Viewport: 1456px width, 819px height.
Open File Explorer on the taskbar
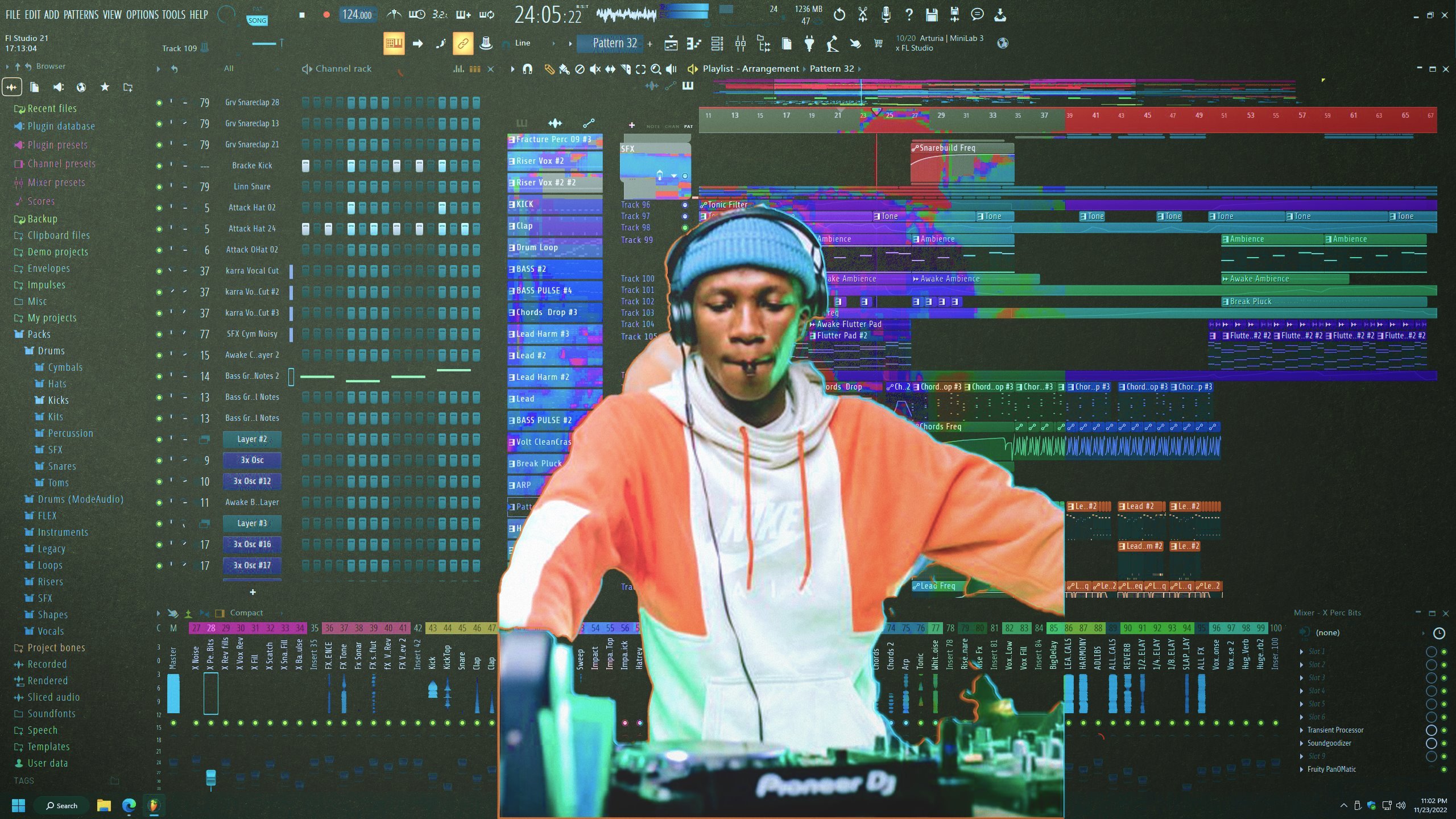(104, 805)
